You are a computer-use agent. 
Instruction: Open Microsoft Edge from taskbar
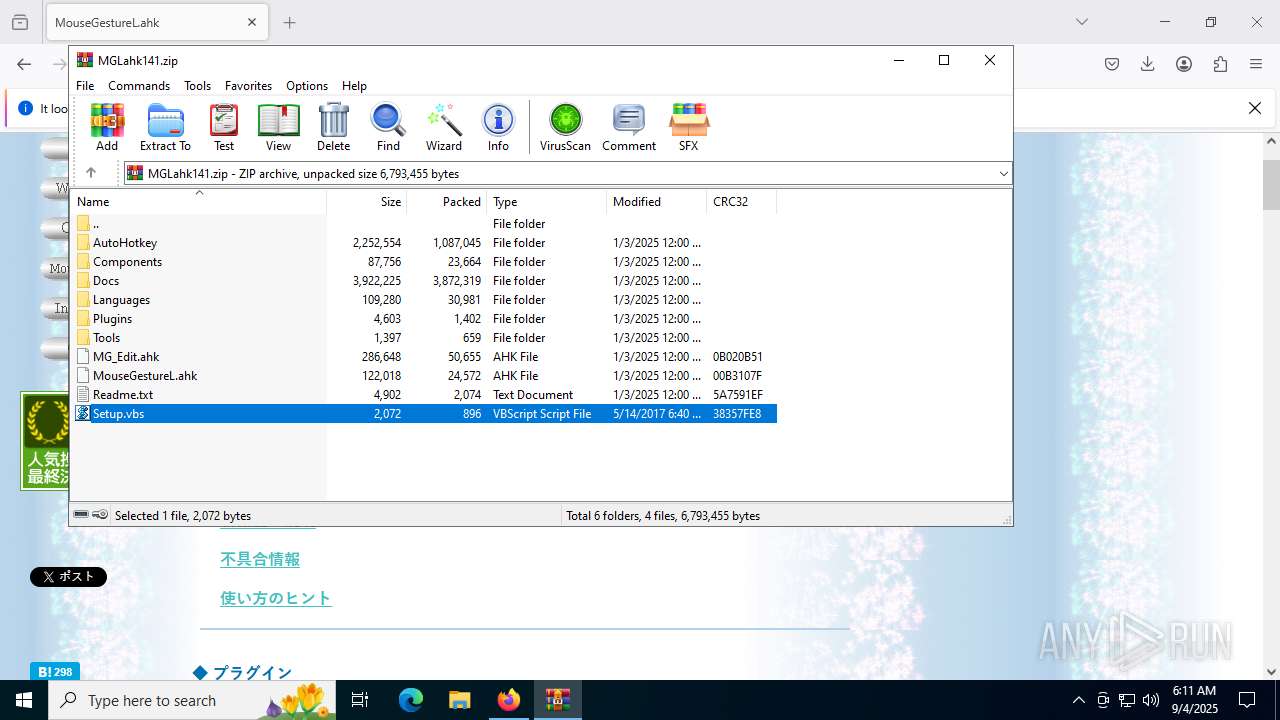[411, 700]
